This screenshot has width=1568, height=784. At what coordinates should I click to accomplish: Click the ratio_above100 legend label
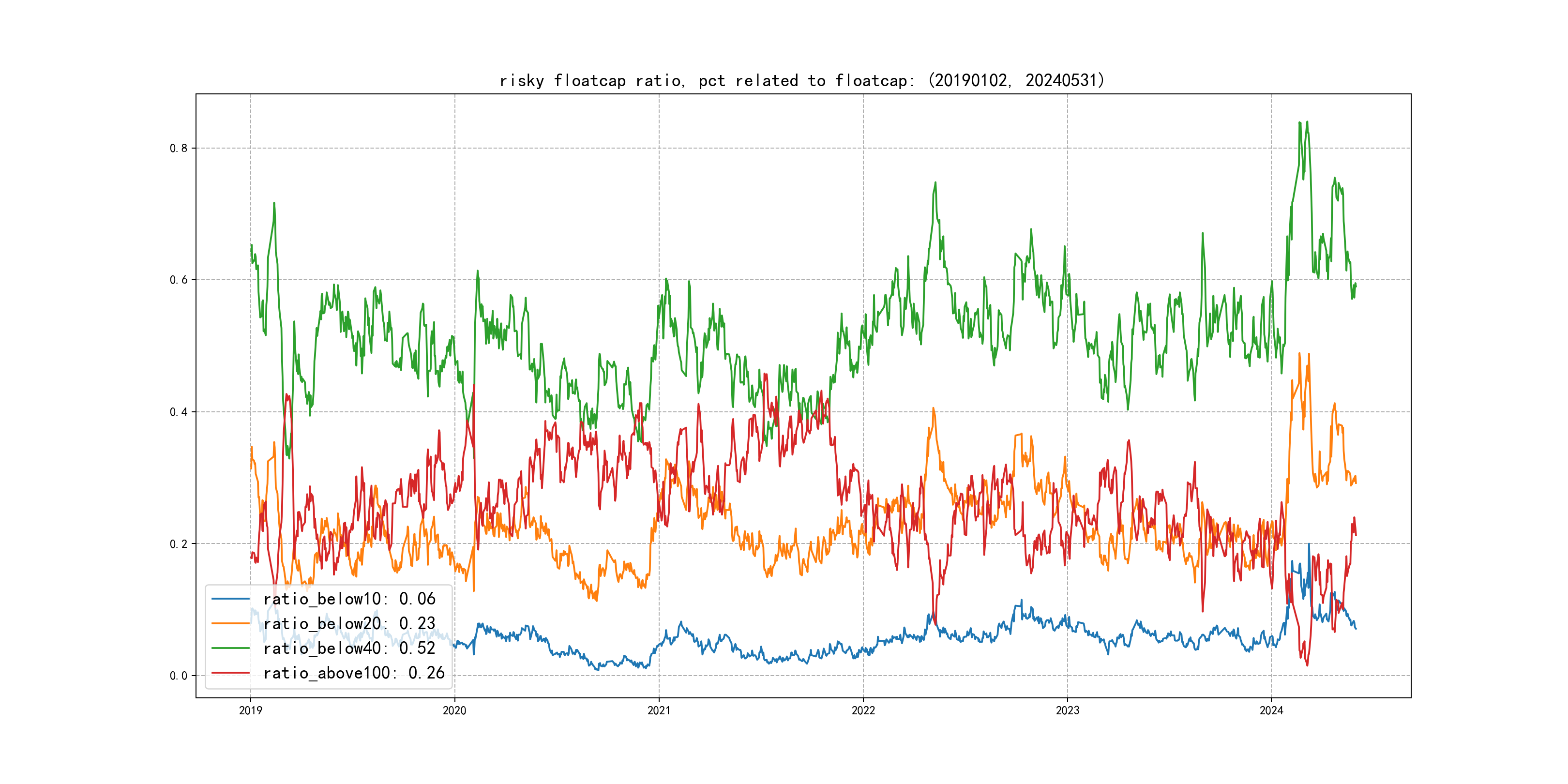[x=354, y=673]
